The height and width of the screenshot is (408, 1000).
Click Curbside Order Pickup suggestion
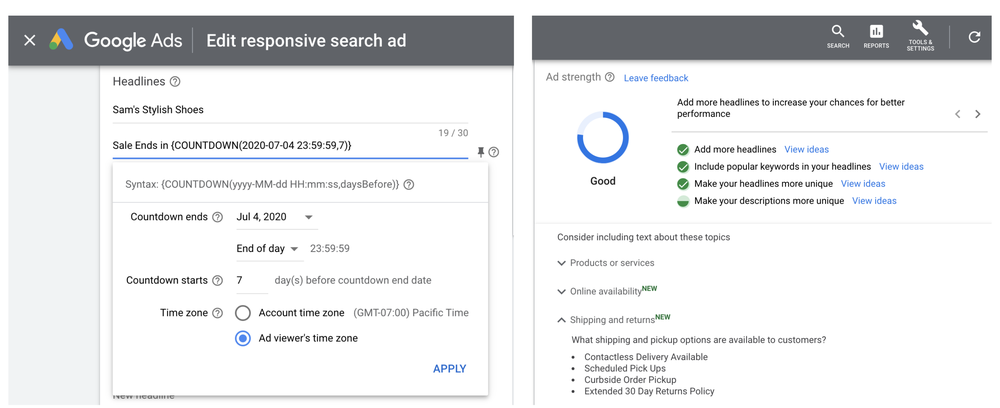pos(630,380)
